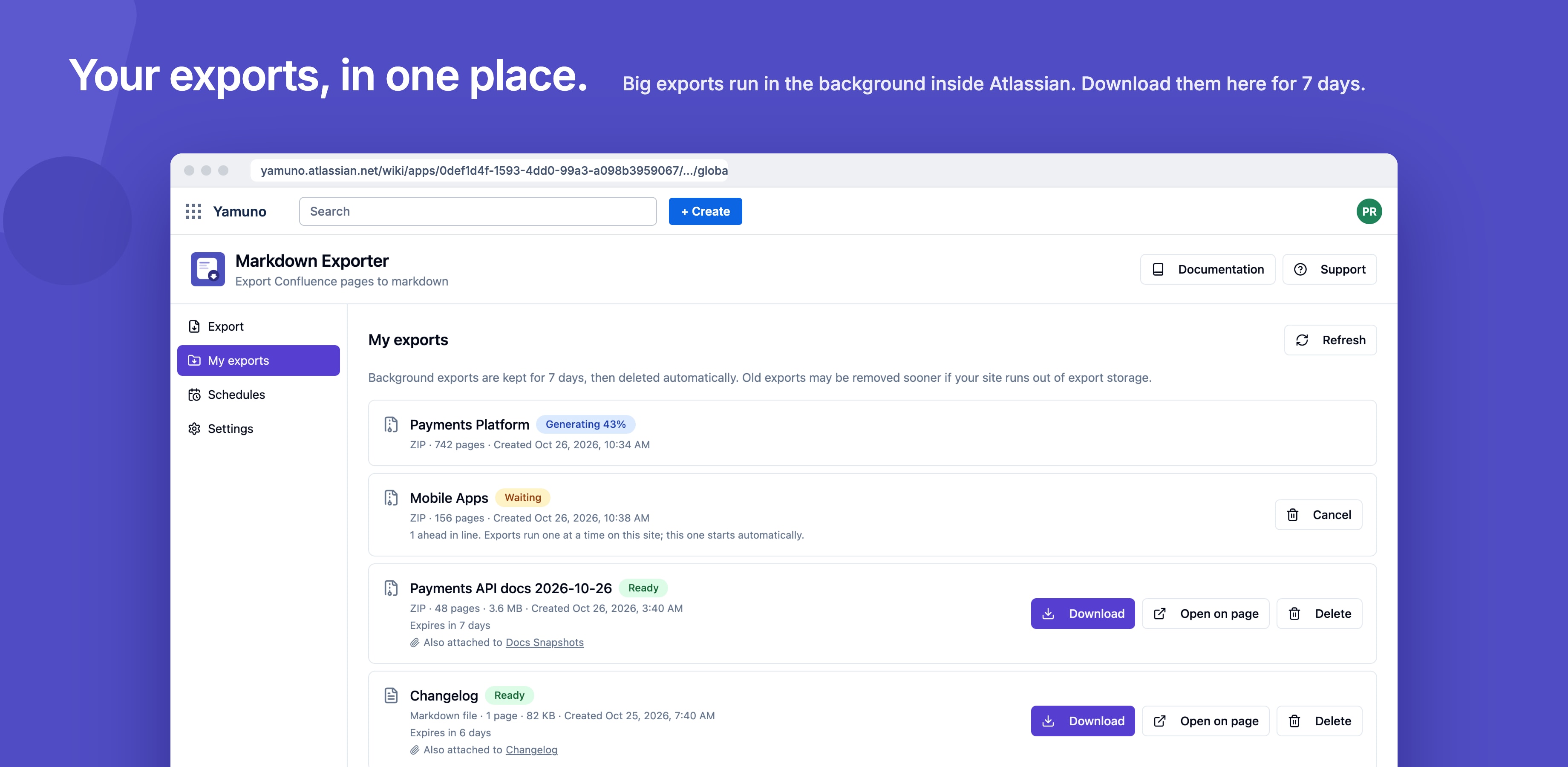Click the Mobile Apps ZIP file icon
The image size is (1568, 767).
[391, 498]
